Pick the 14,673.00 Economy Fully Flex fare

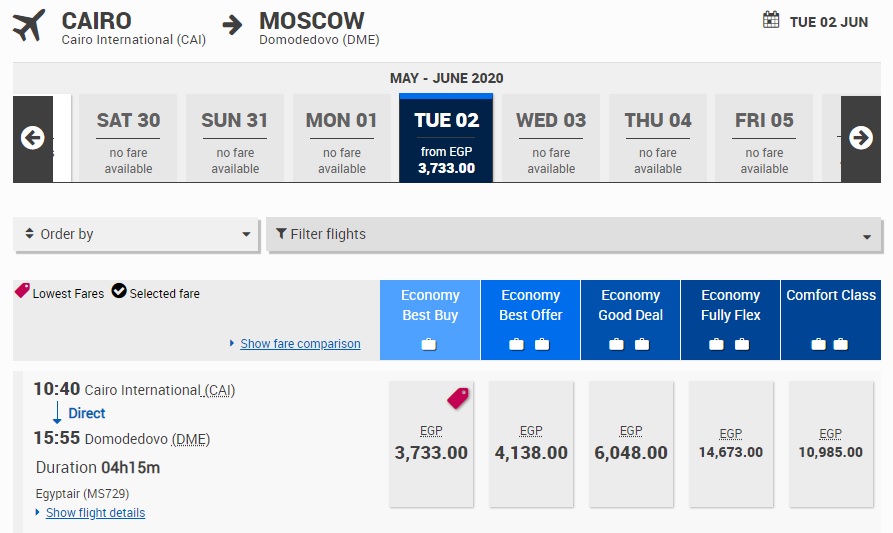(x=731, y=444)
